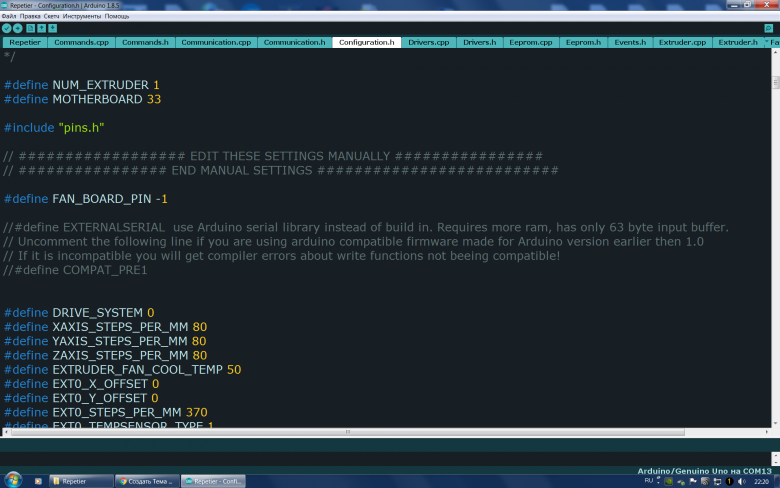Click the Save sketch down-arrow icon
Viewport: 780px width, 488px height.
(x=53, y=28)
